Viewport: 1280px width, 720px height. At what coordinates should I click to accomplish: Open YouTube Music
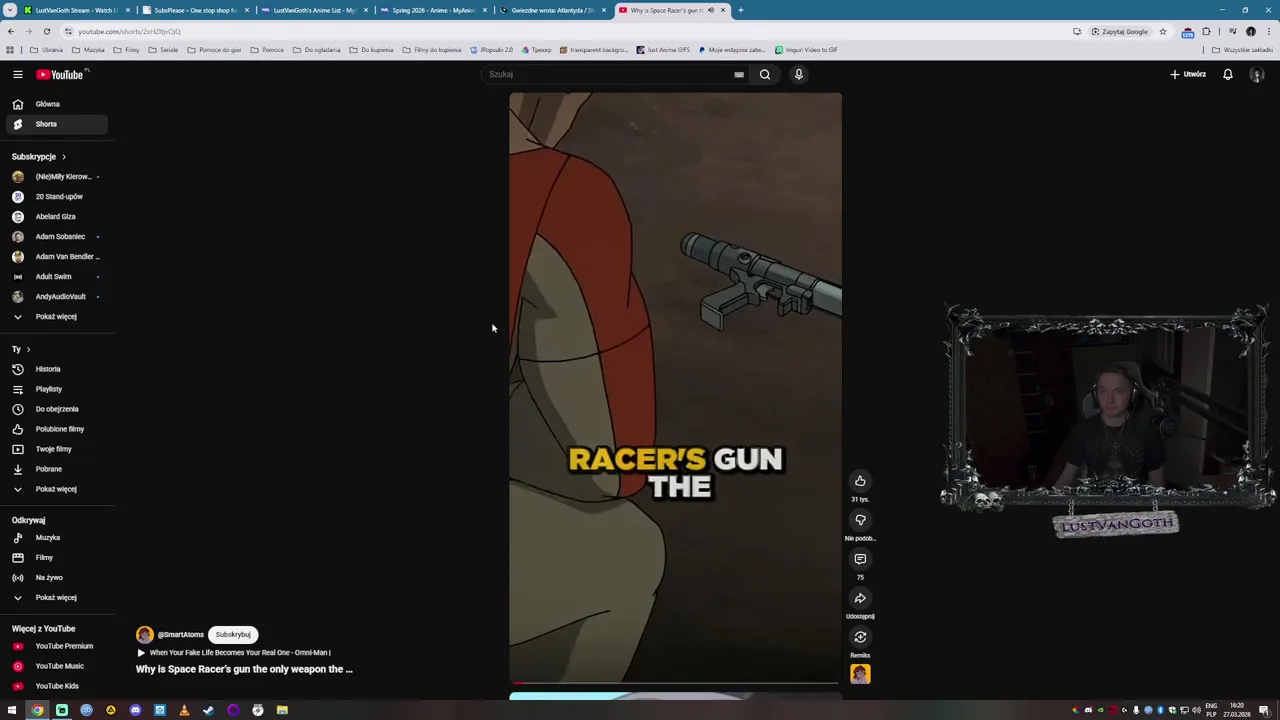click(x=55, y=666)
